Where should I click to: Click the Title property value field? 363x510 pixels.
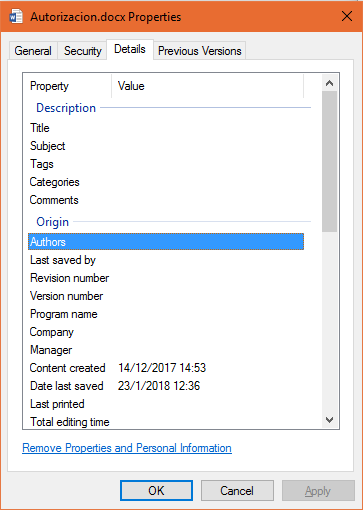(207, 128)
